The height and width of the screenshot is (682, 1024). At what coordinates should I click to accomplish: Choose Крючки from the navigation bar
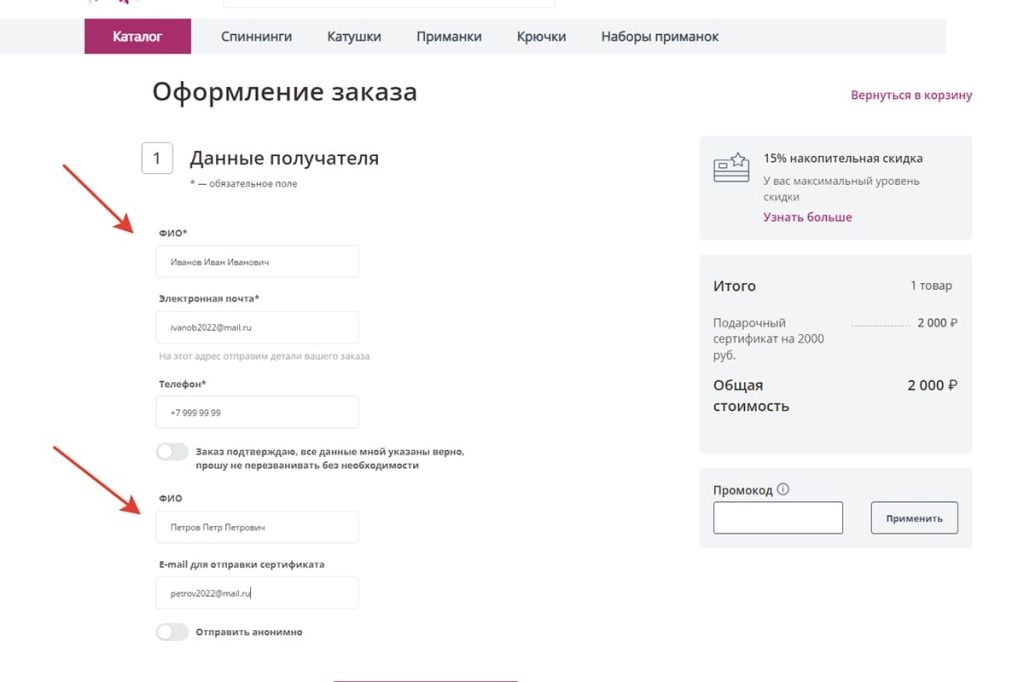coord(541,37)
